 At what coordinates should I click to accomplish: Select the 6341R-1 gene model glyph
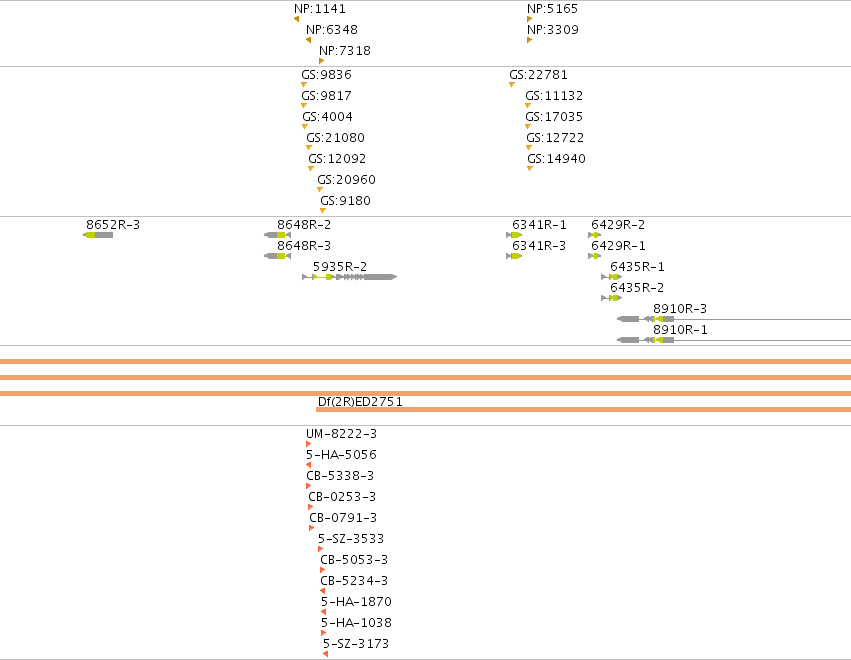[x=514, y=236]
